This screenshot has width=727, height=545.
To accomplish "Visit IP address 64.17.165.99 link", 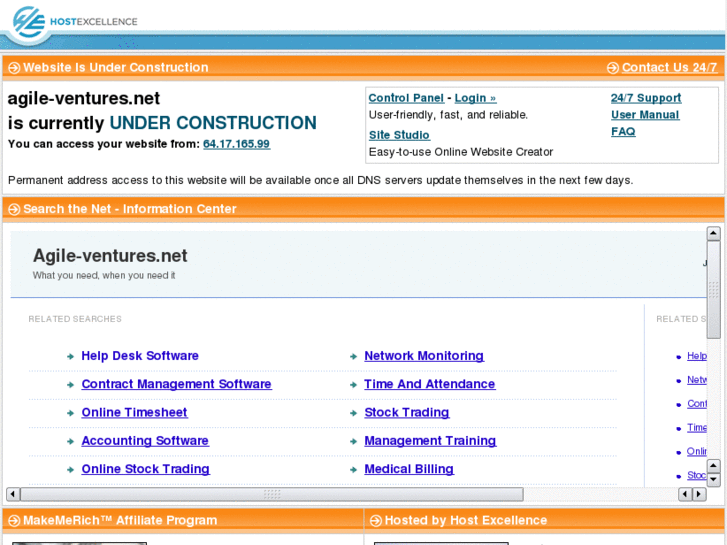I will pyautogui.click(x=236, y=144).
